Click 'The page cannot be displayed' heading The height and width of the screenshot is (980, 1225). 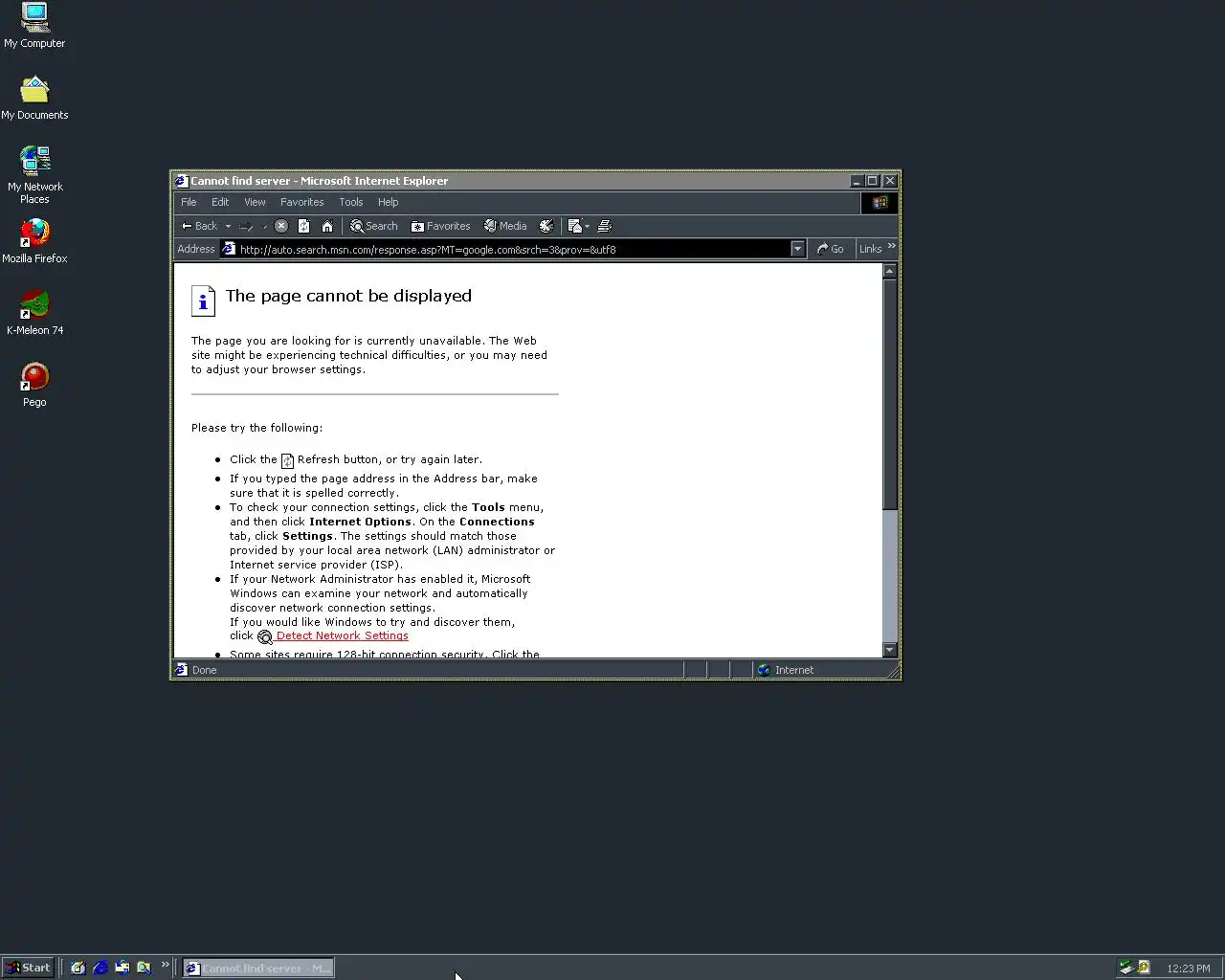pos(348,296)
